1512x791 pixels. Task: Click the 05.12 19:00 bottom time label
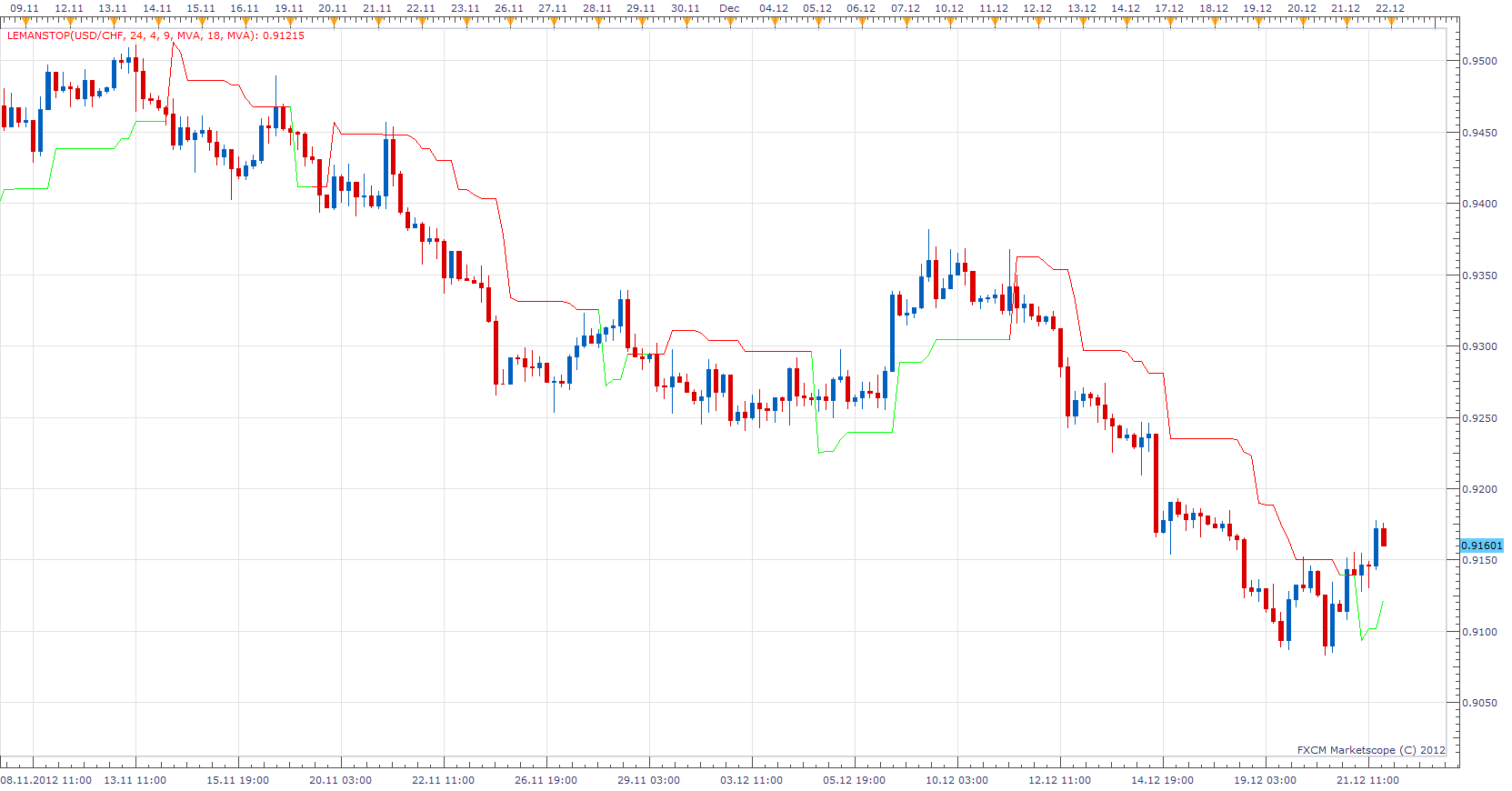pyautogui.click(x=855, y=780)
